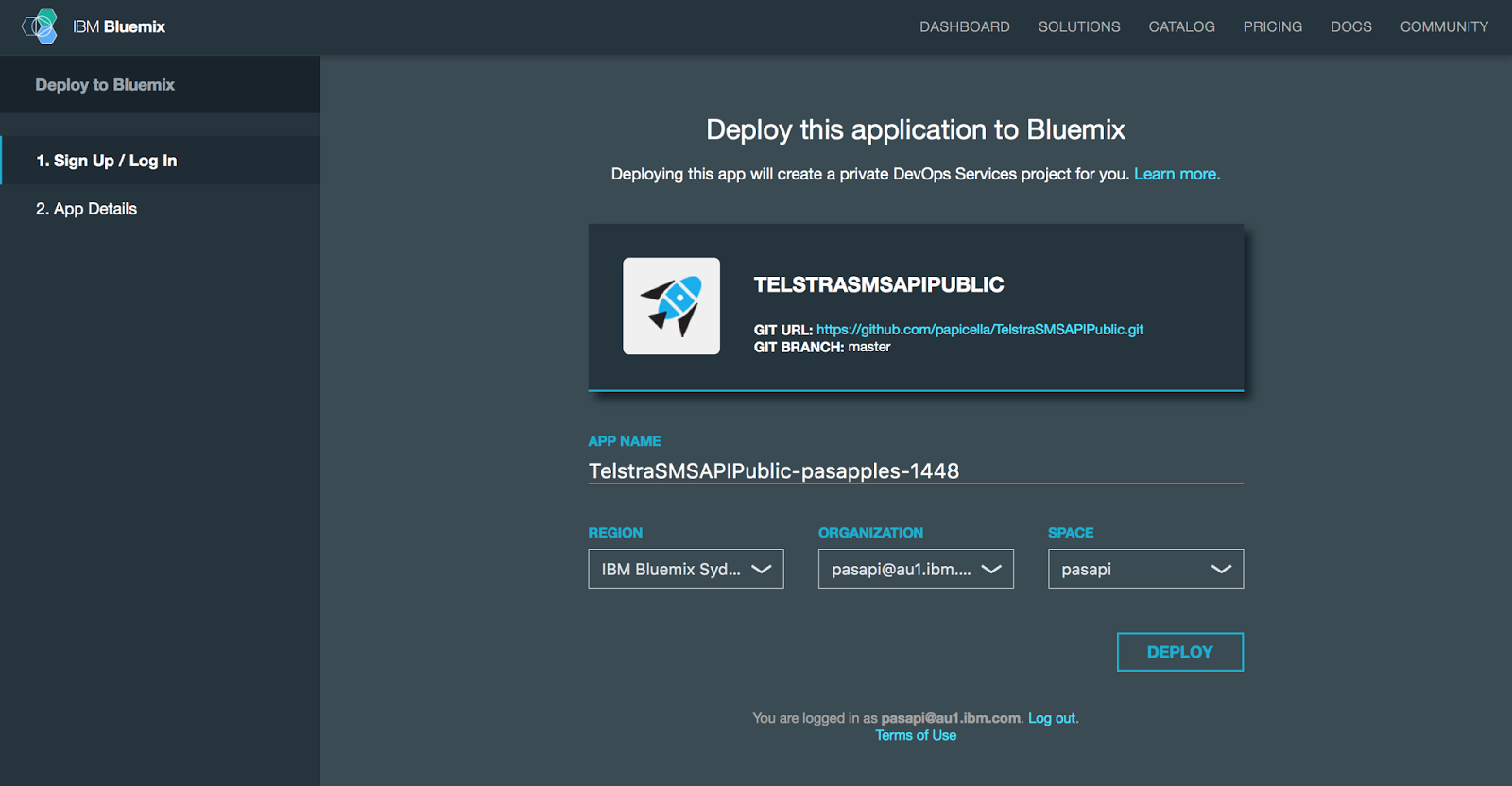
Task: Click the REGION field label
Action: click(615, 533)
